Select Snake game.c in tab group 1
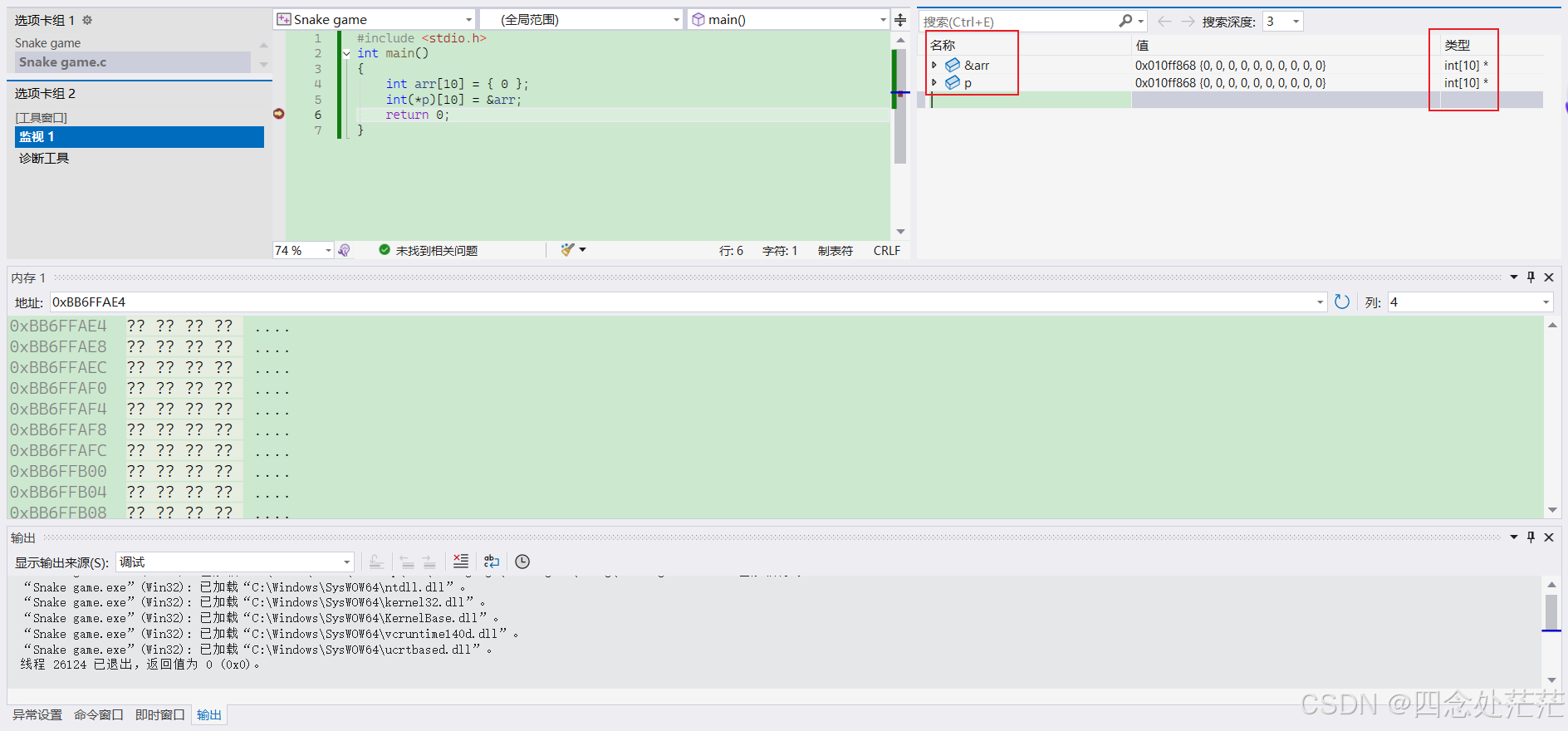The width and height of the screenshot is (1568, 731). tap(132, 62)
